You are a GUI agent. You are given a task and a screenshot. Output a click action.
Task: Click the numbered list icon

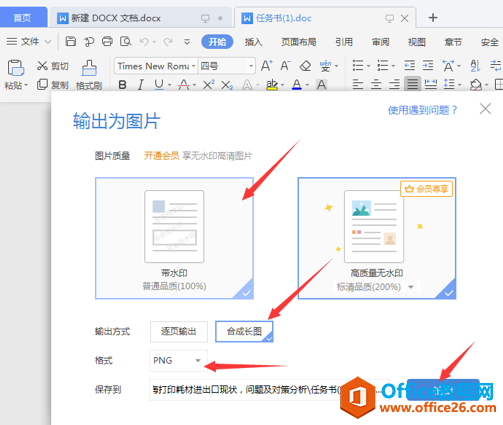click(x=382, y=66)
